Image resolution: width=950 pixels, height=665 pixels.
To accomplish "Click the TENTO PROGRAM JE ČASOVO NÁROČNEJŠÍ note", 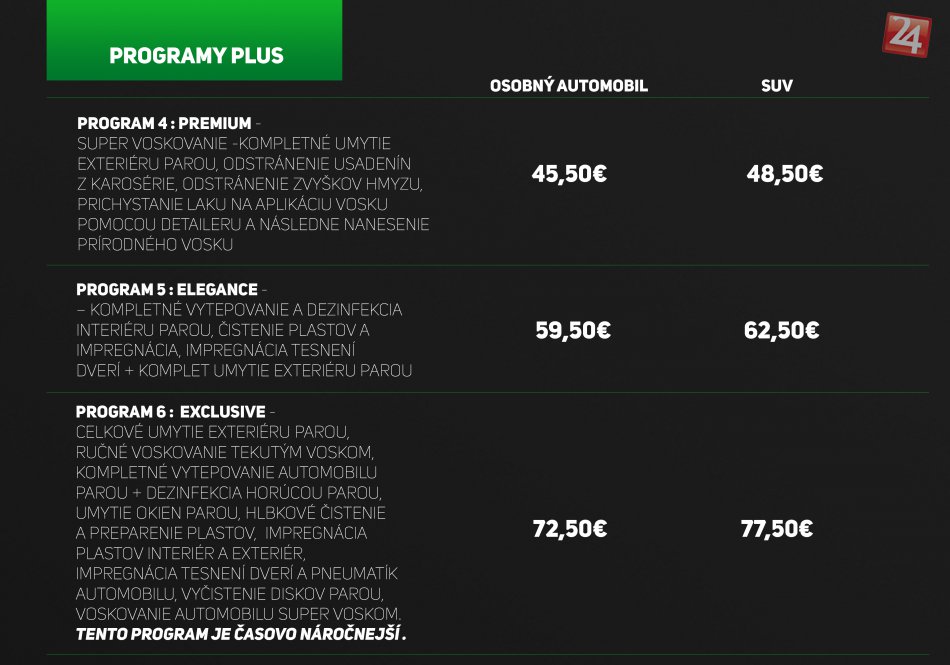I will [241, 634].
